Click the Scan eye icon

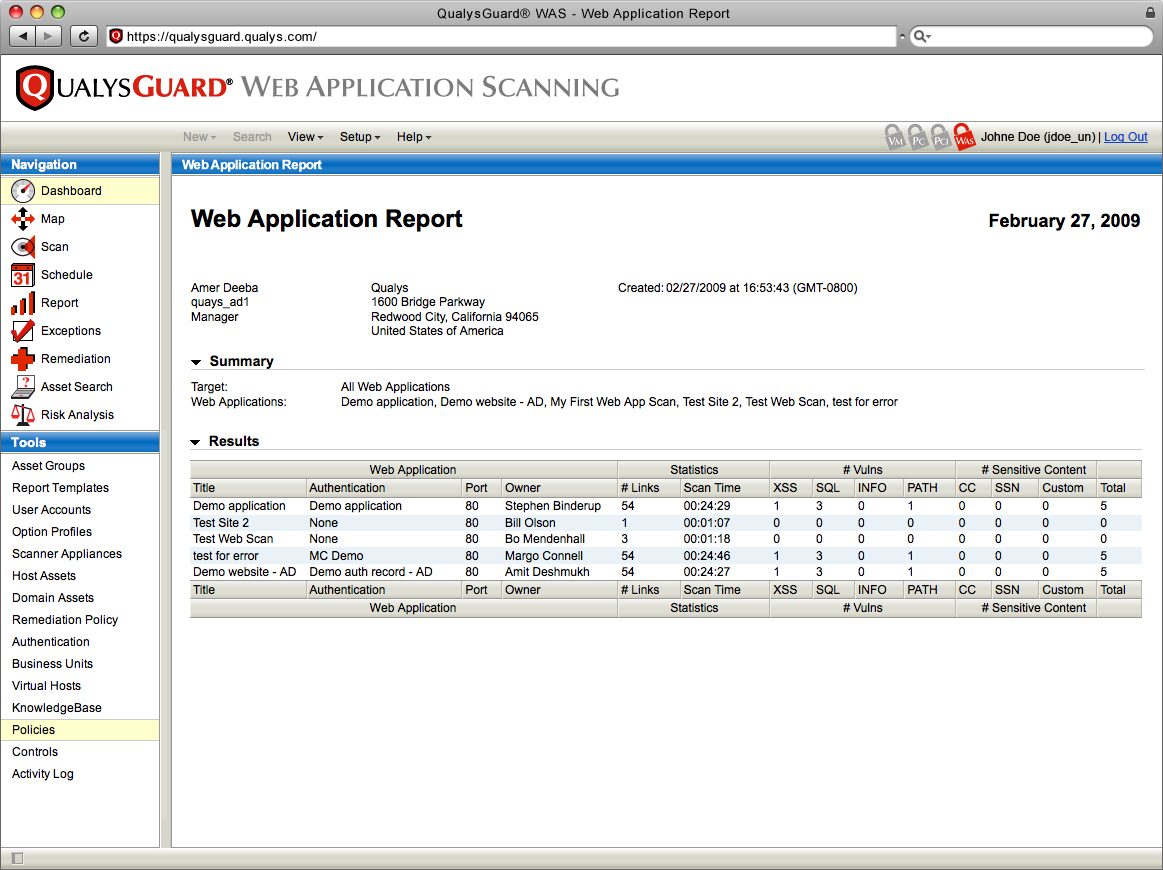tap(23, 247)
